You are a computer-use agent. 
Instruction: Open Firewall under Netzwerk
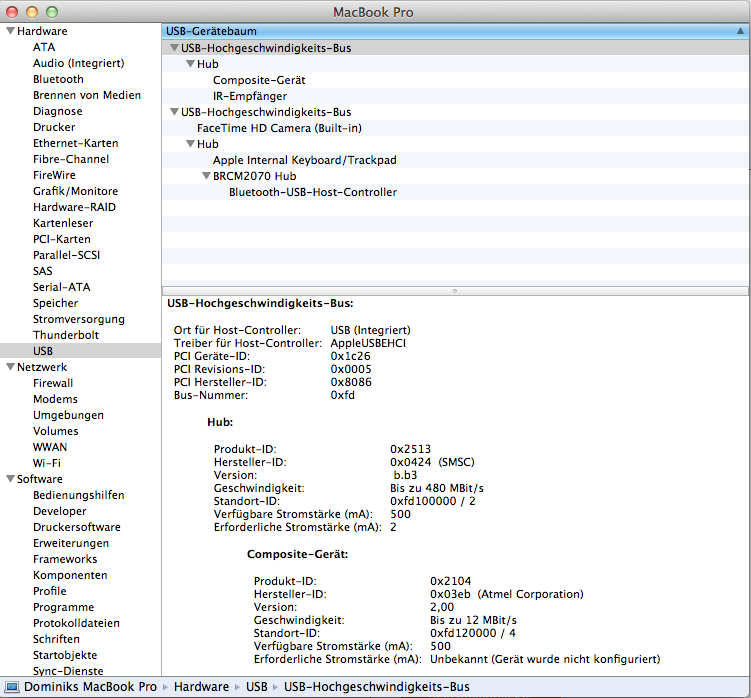click(x=53, y=383)
